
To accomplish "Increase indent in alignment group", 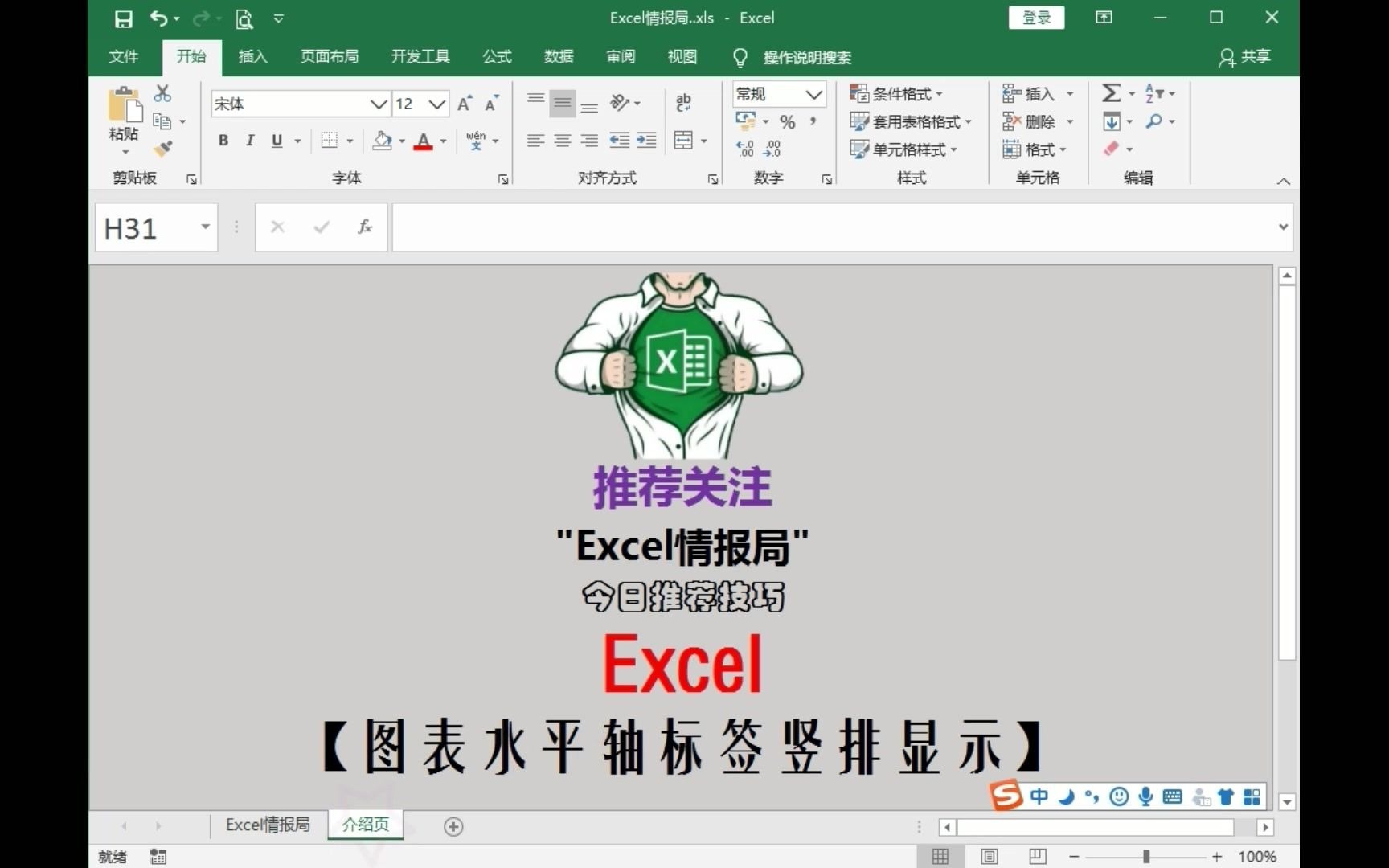I will pos(646,141).
